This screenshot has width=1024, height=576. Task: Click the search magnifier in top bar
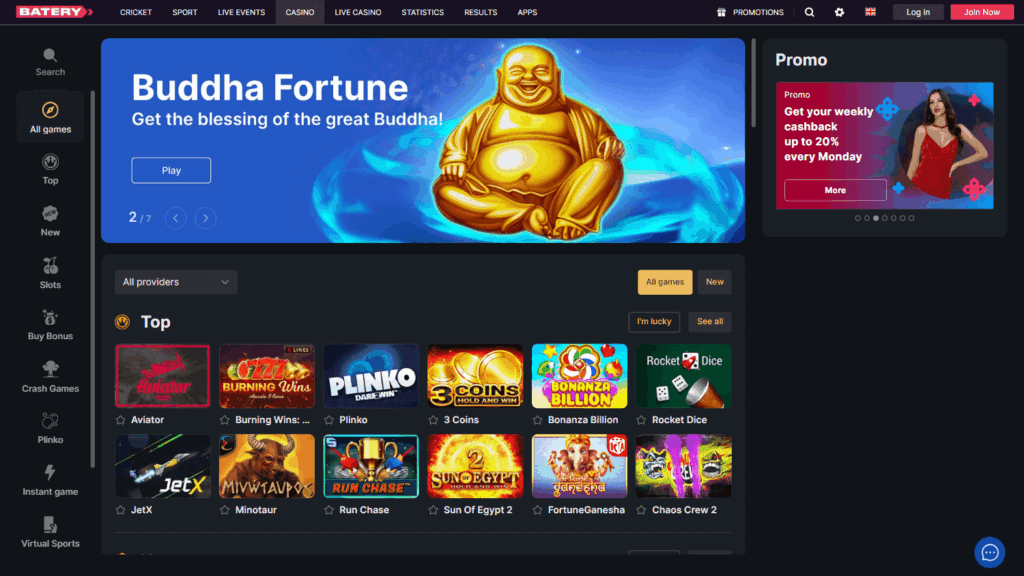tap(809, 12)
